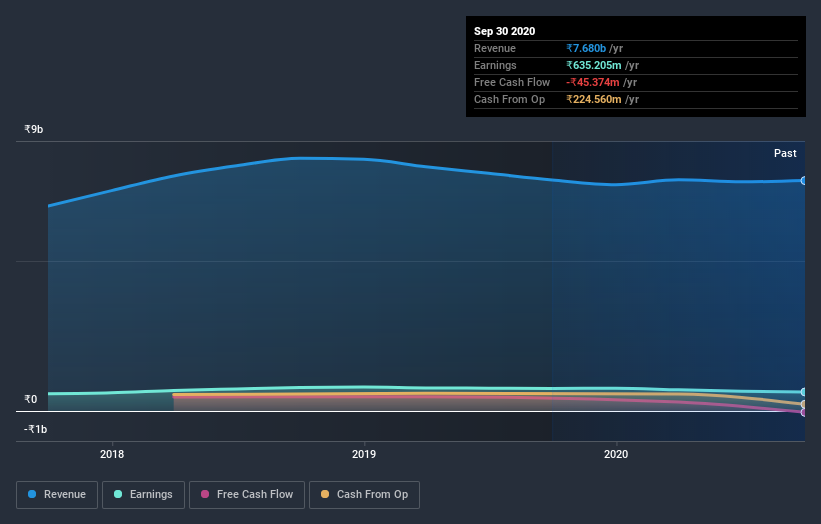This screenshot has height=524, width=821.
Task: Click the Past label in chart
Action: tap(785, 153)
